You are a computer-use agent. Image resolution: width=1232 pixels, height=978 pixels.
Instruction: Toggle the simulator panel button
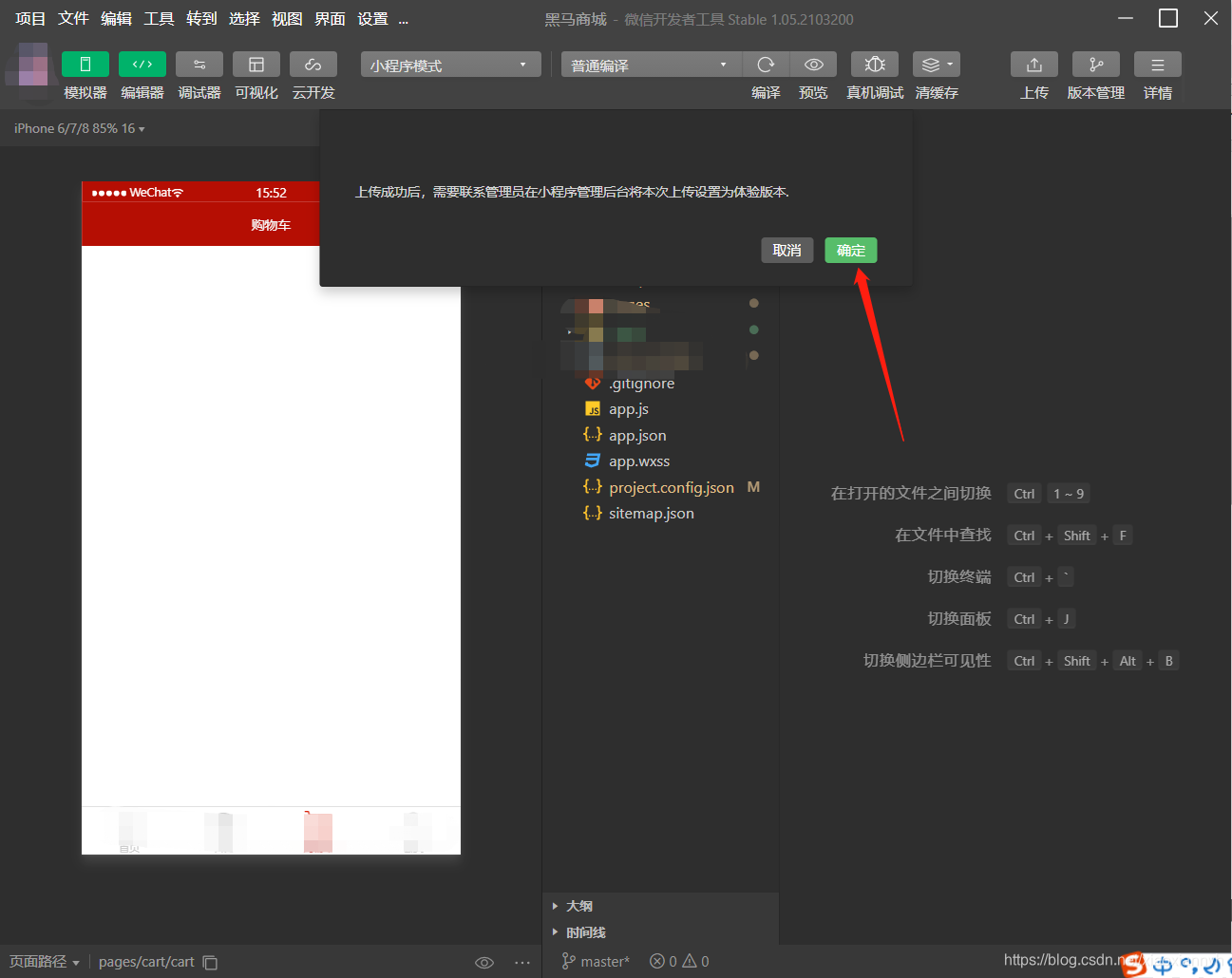tap(85, 64)
